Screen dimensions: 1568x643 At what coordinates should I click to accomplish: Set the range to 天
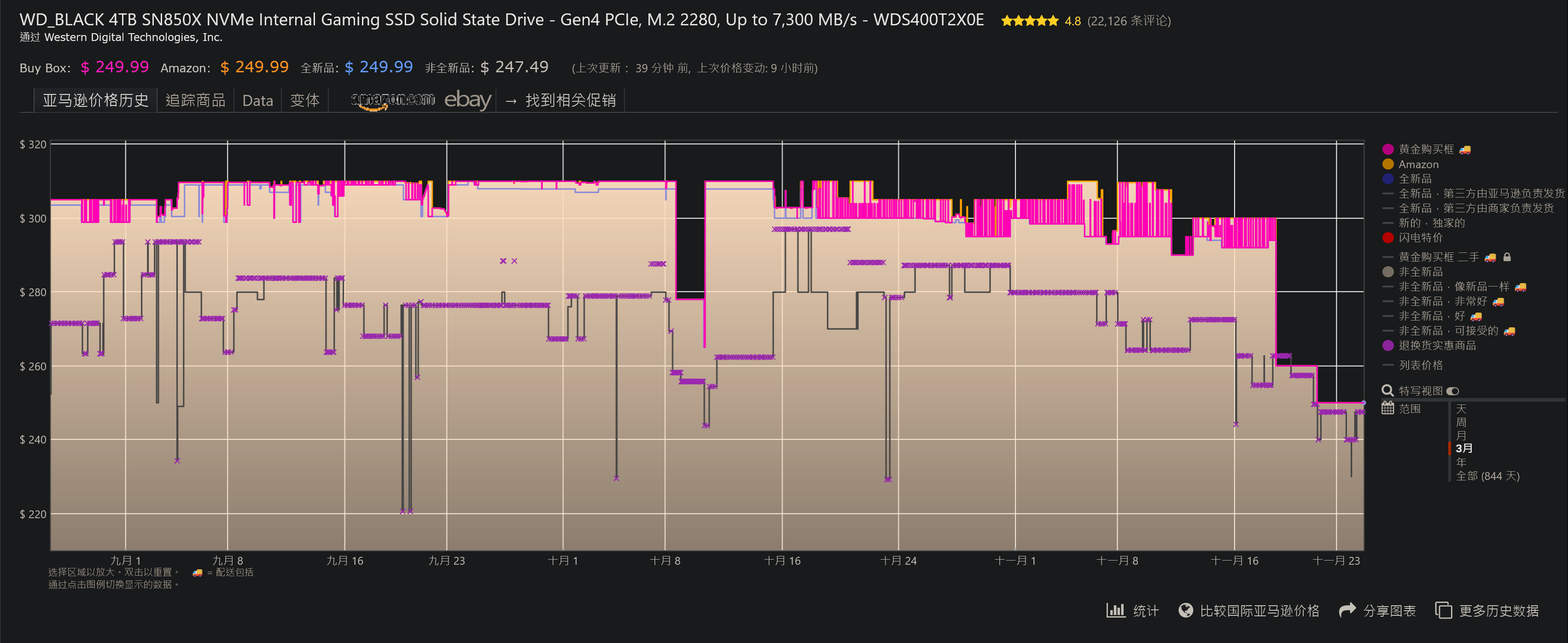[x=1461, y=409]
